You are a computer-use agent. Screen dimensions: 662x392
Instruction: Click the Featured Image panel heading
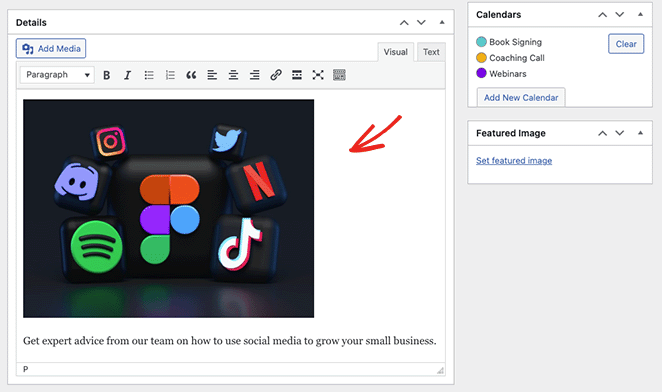[511, 133]
